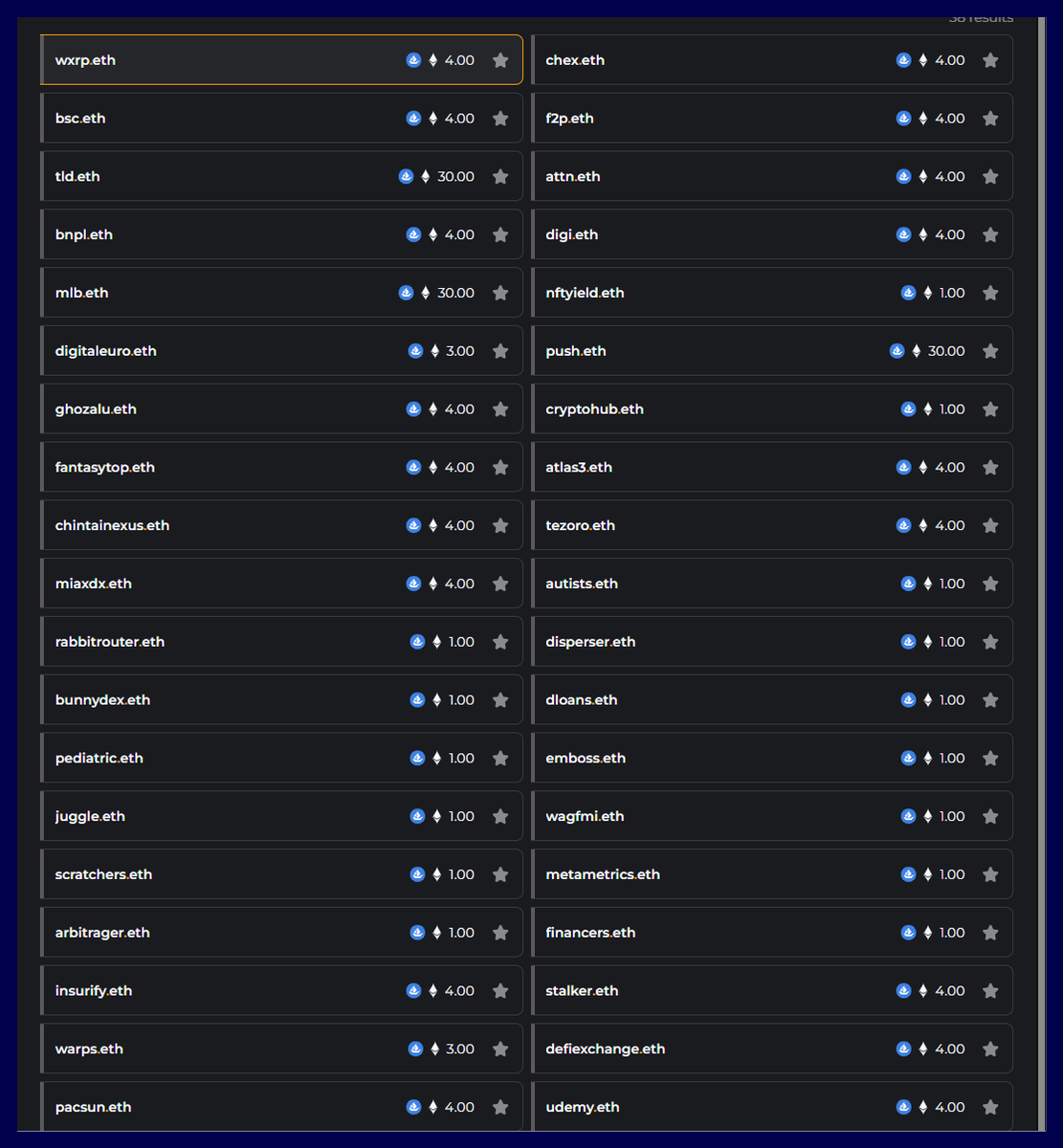Favorite wxrp.eth using its star
Screen dimensions: 1063x1148
(499, 59)
